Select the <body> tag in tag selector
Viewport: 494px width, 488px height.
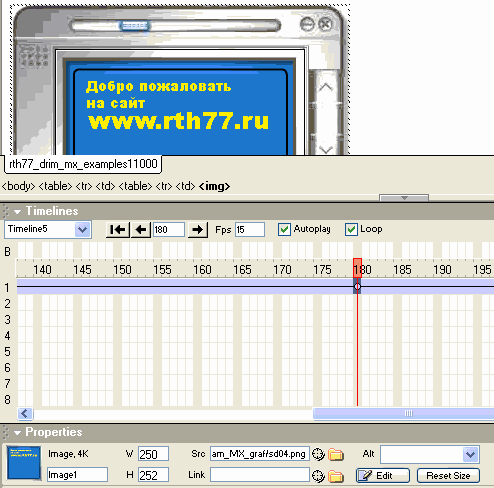click(18, 186)
